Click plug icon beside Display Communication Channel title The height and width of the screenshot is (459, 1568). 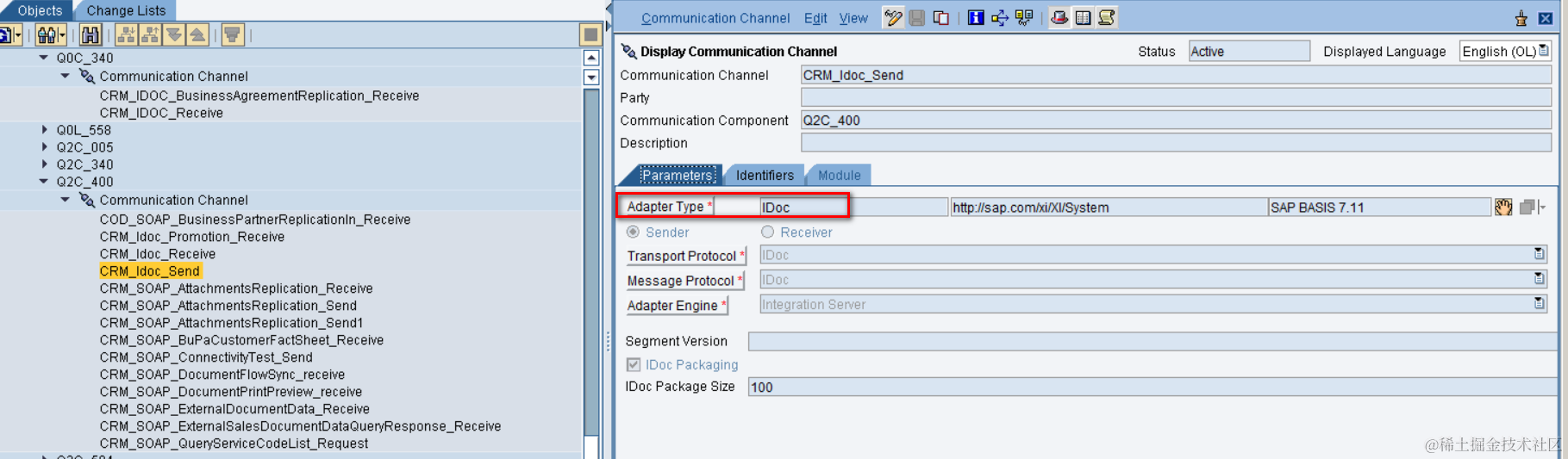629,52
